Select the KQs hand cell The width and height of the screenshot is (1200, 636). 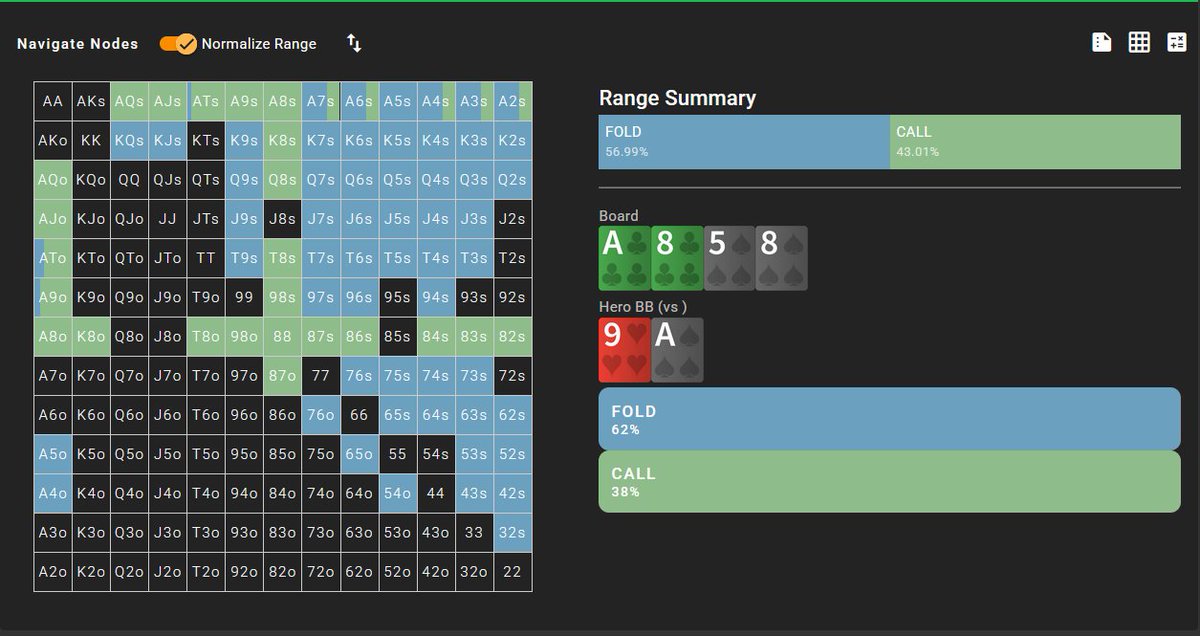point(129,140)
